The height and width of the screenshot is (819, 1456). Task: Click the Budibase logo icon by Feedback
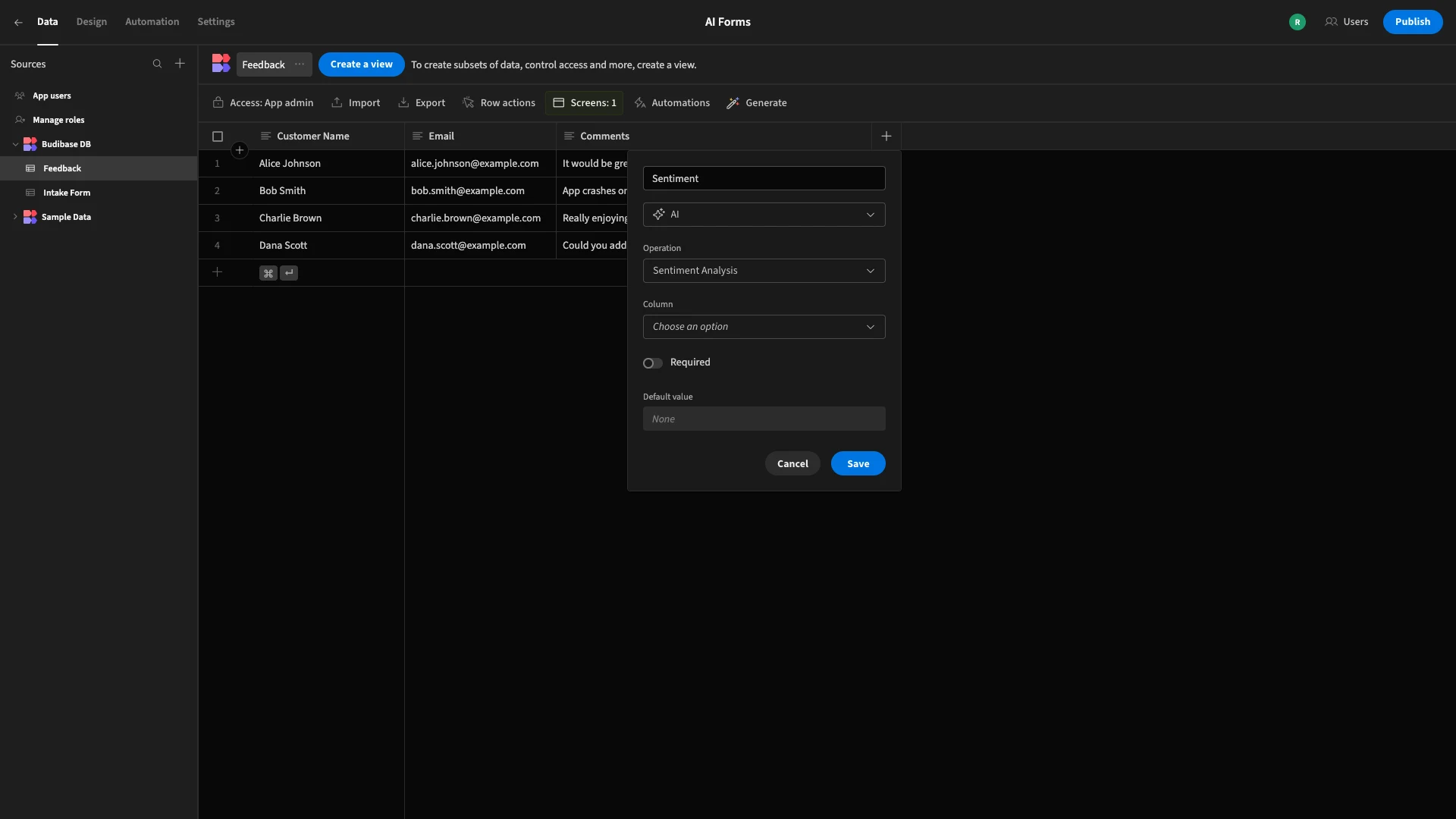(x=221, y=64)
